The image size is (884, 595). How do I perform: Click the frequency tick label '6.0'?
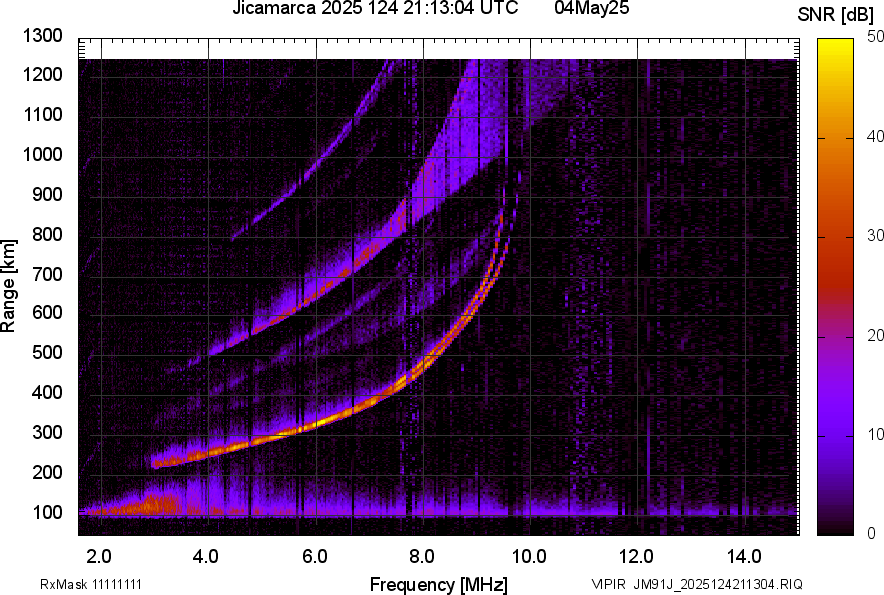315,557
